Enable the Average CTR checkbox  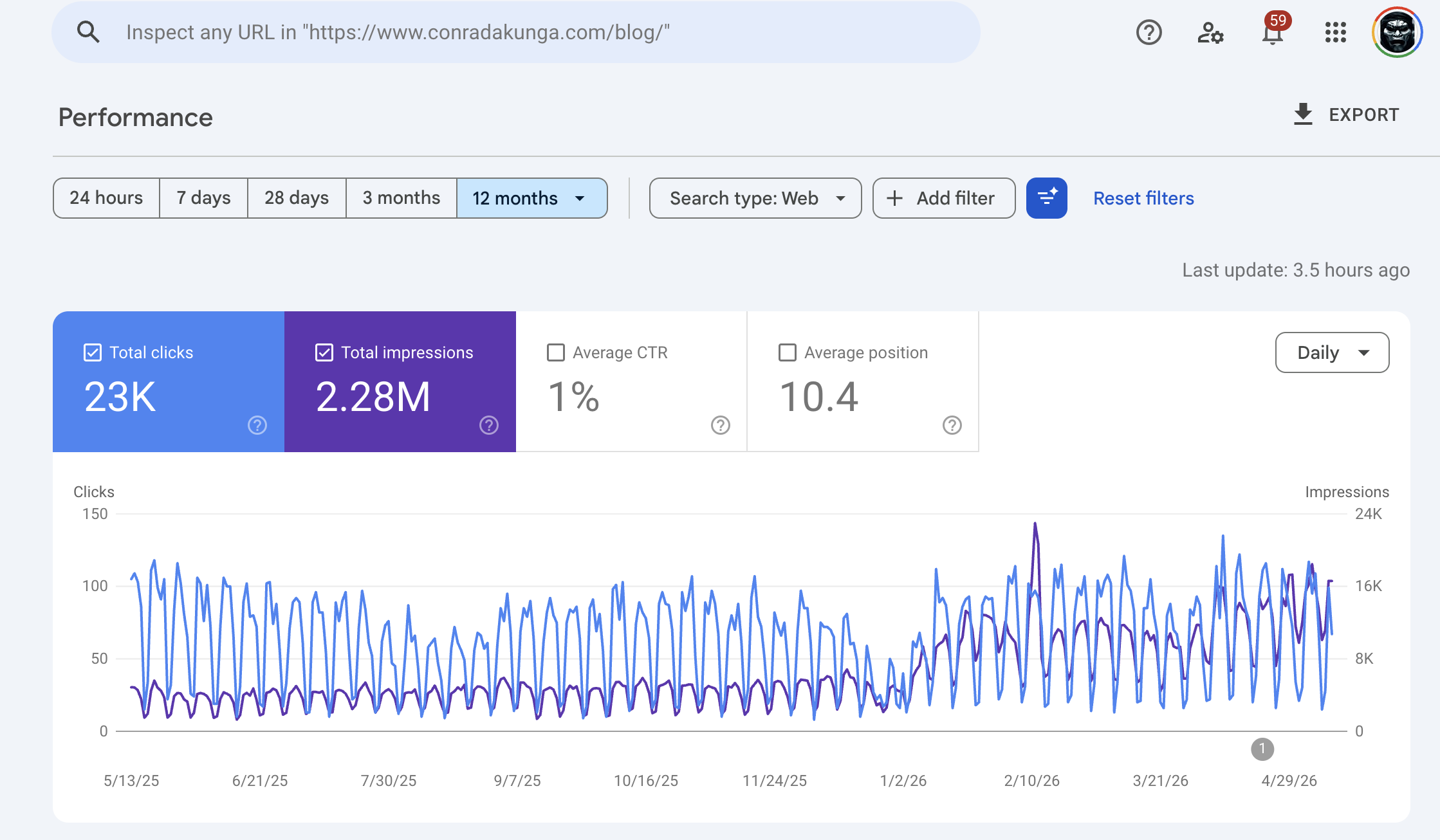[556, 352]
